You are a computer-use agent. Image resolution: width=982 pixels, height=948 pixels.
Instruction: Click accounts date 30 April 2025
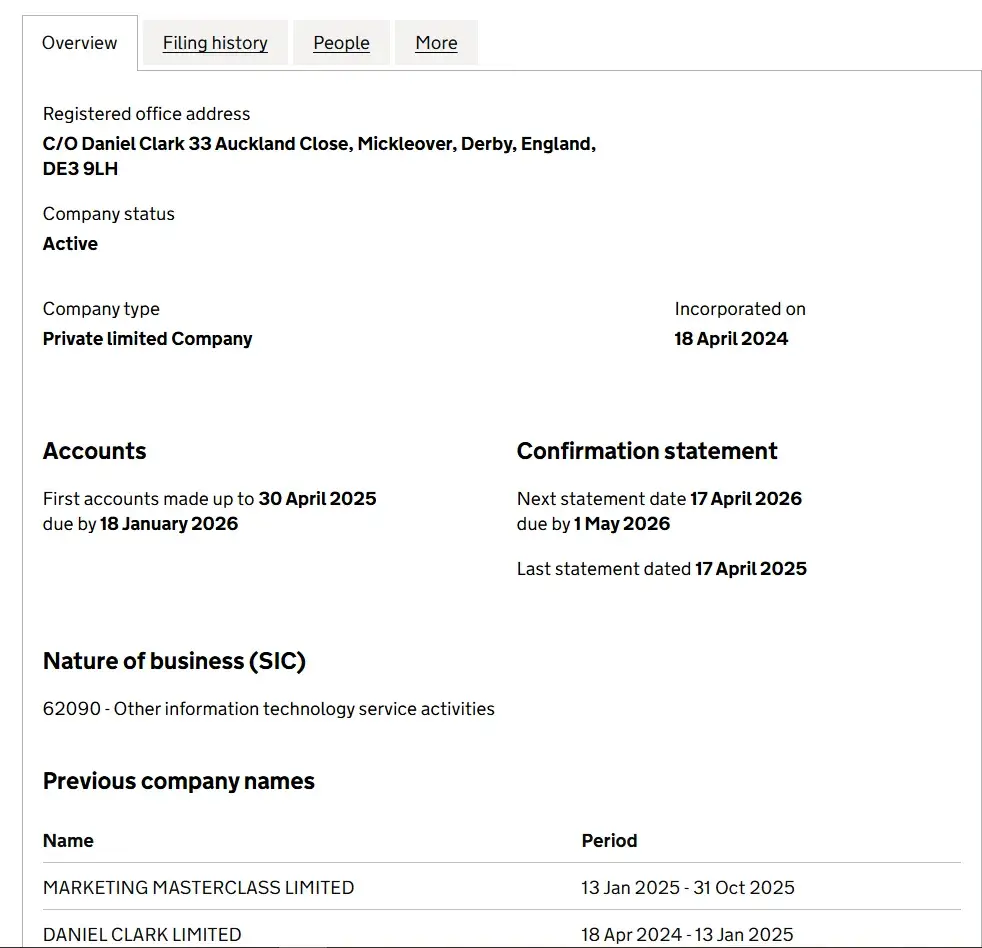(x=318, y=498)
